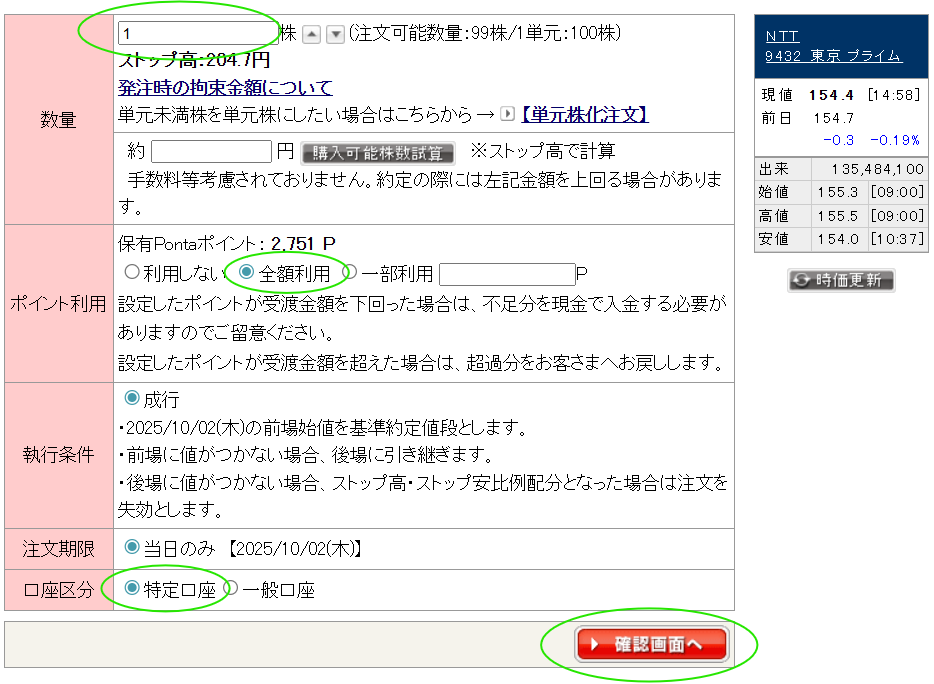Open the NTT stock name link

tap(782, 37)
